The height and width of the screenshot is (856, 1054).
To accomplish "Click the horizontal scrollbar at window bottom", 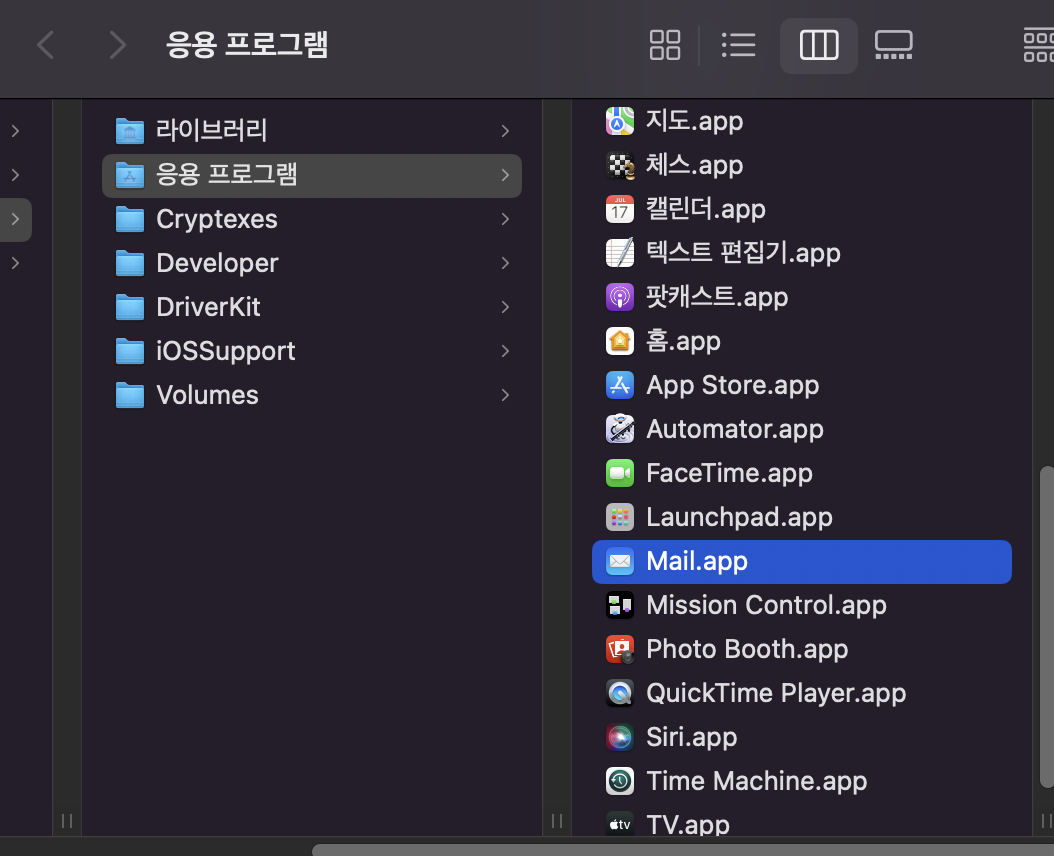I will pyautogui.click(x=682, y=850).
